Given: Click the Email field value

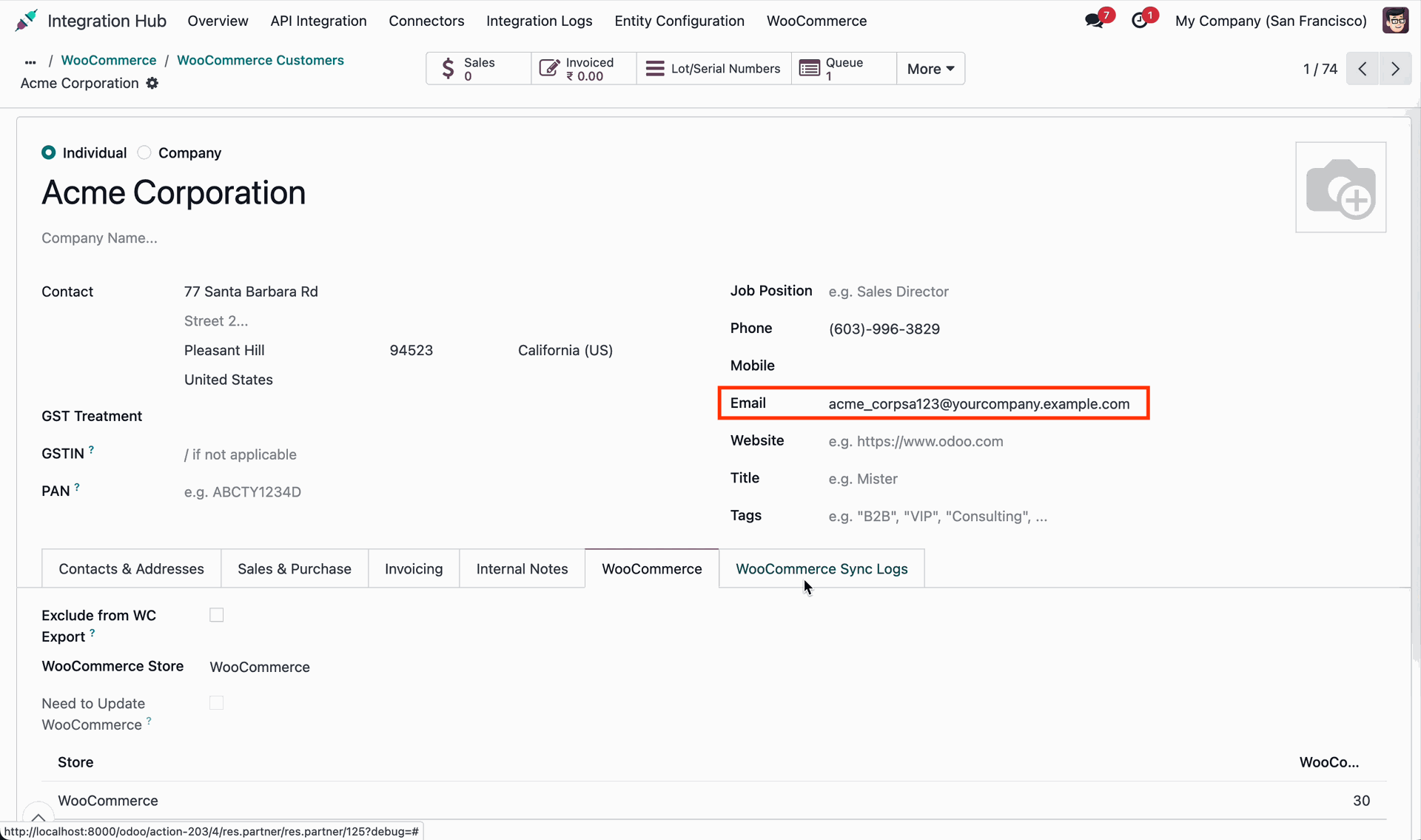Looking at the screenshot, I should [x=978, y=404].
